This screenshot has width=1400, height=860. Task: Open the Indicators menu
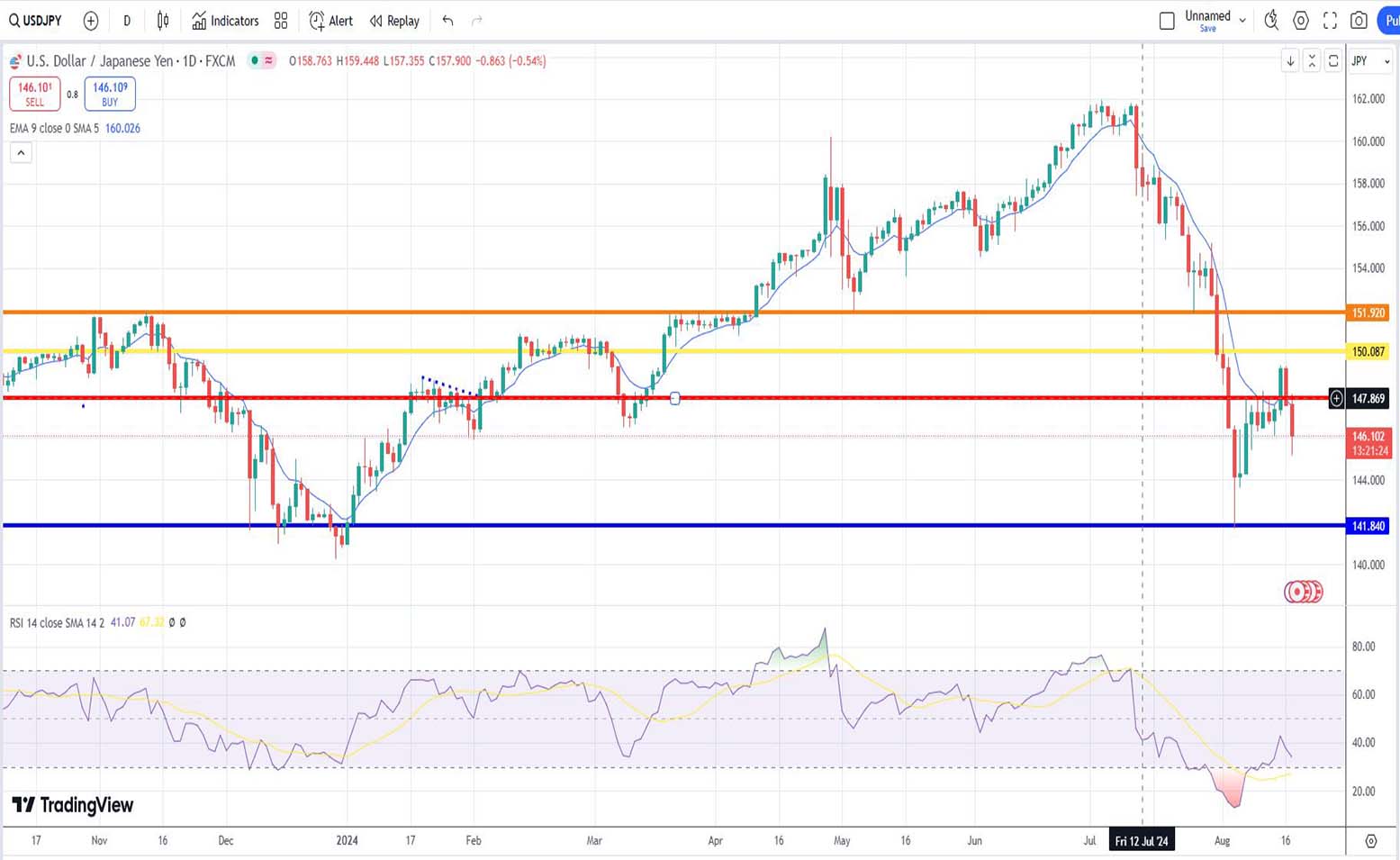tap(225, 21)
